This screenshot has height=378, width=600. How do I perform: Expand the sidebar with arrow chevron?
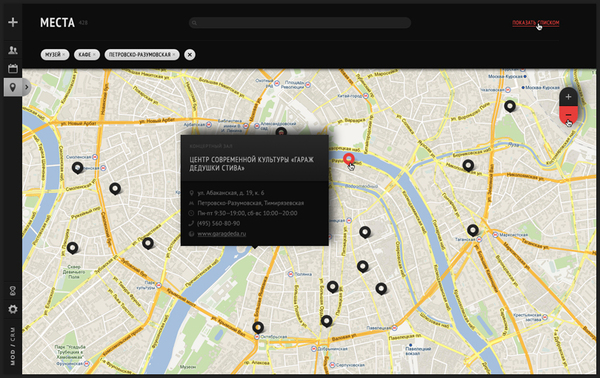point(26,87)
